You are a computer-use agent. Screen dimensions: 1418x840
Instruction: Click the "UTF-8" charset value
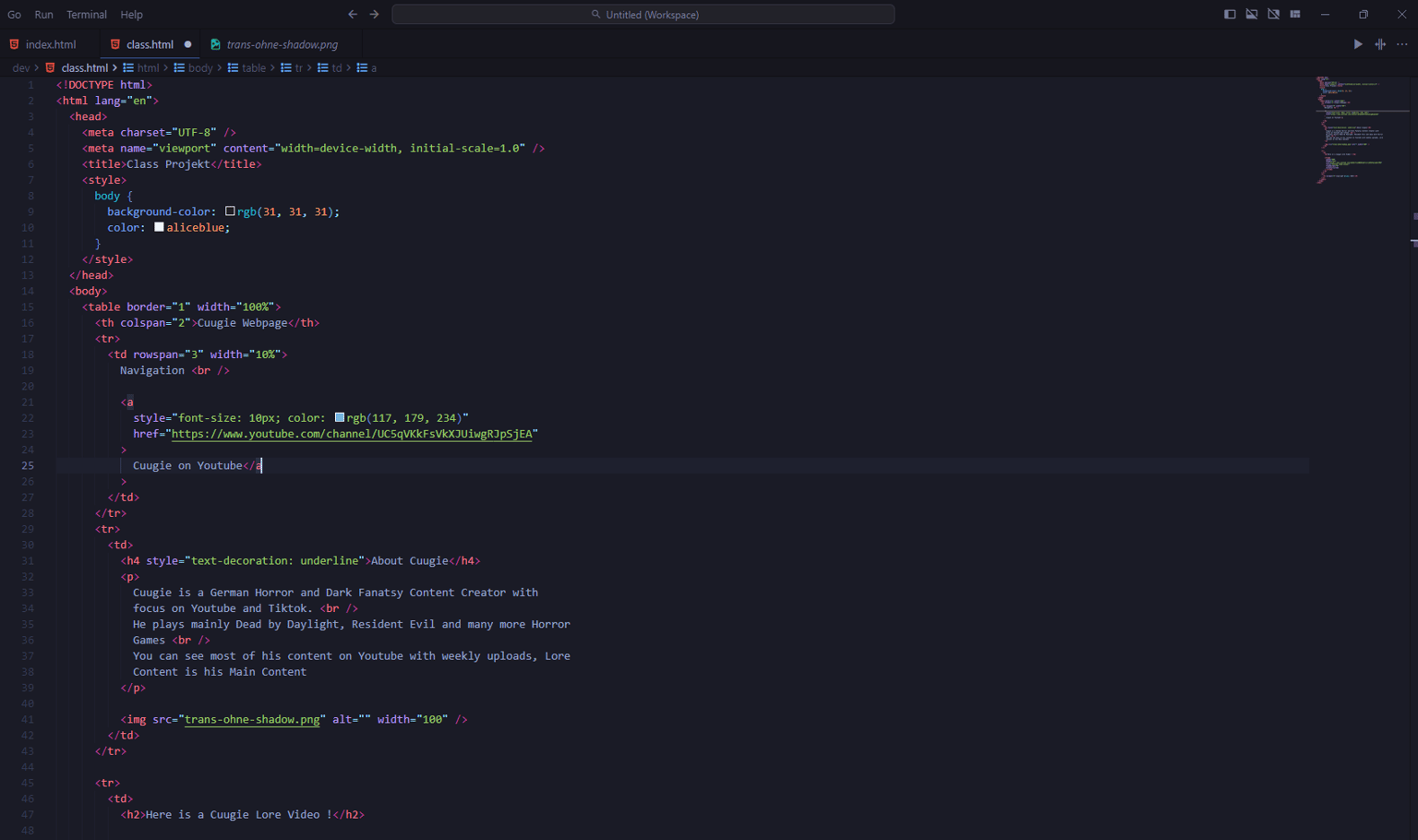(x=194, y=133)
